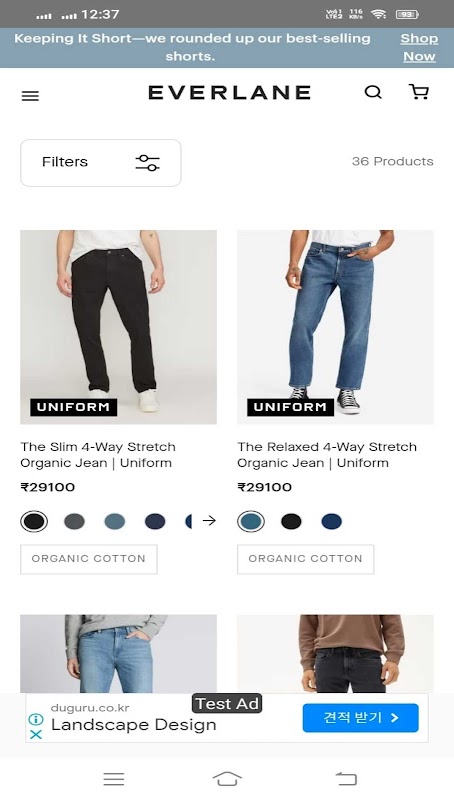Open the Relaxed jean product image
Image resolution: width=454 pixels, height=800 pixels.
[335, 327]
